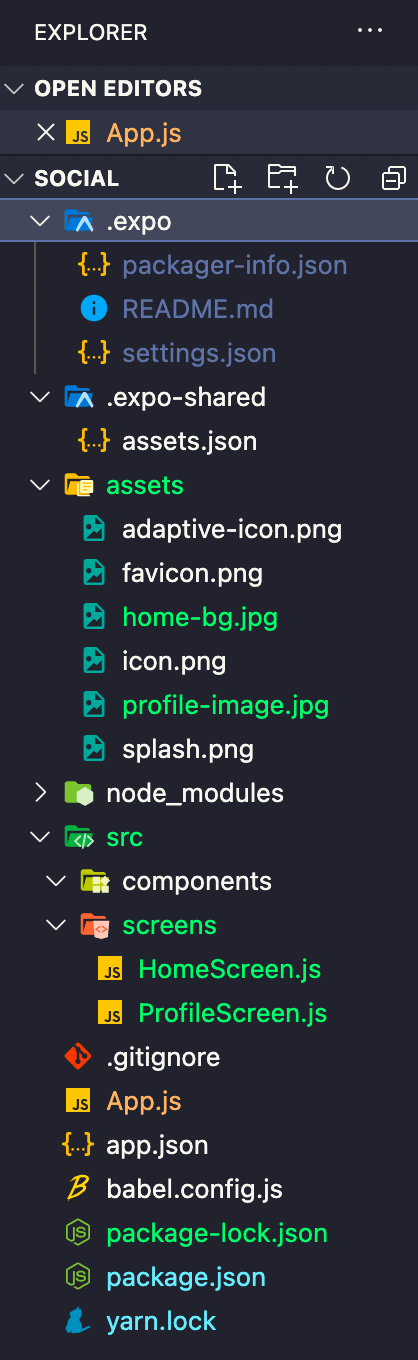The width and height of the screenshot is (418, 1360).
Task: Collapse the .expo folder
Action: tap(40, 221)
